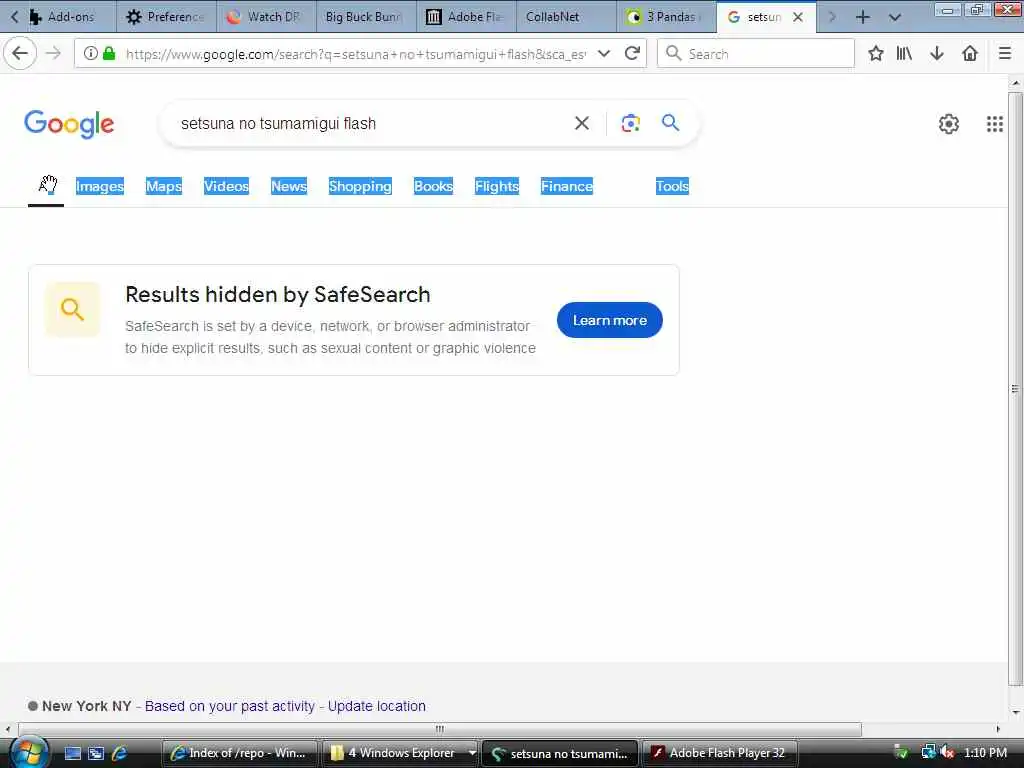List all tabs dropdown

pyautogui.click(x=895, y=17)
